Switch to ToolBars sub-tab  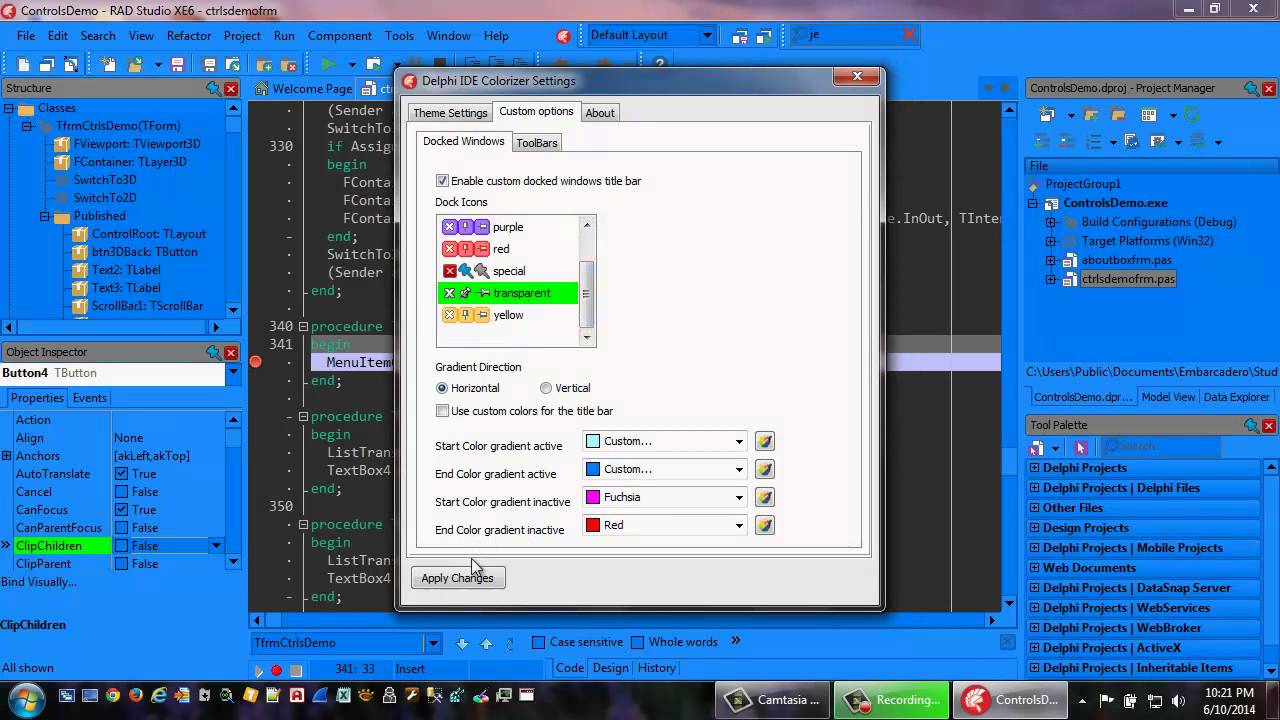(537, 143)
